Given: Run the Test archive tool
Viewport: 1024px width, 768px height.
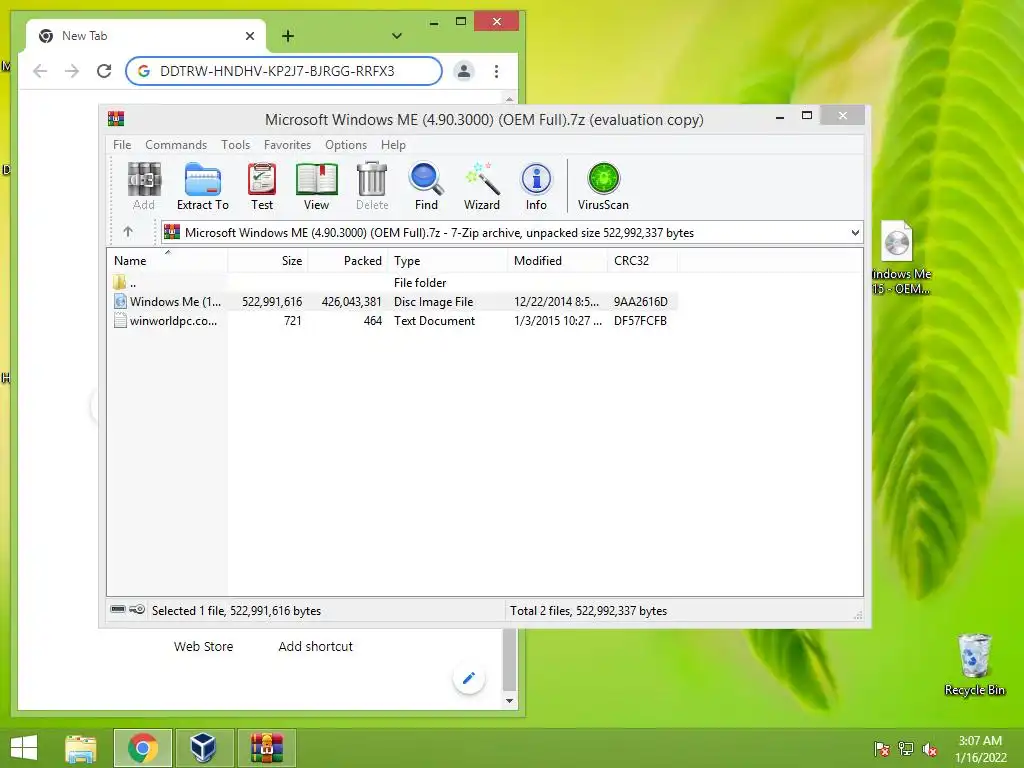Looking at the screenshot, I should pos(262,186).
